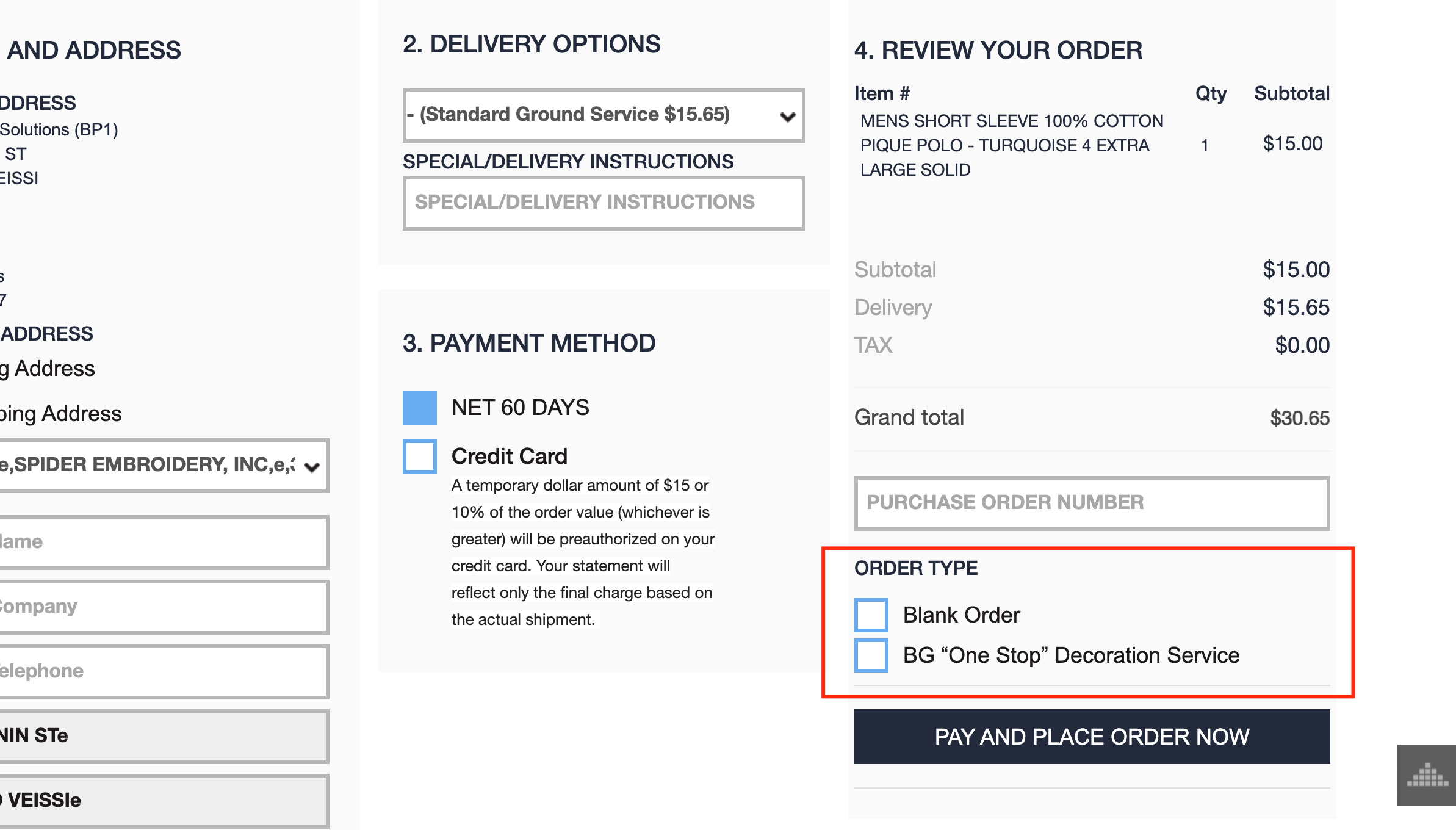This screenshot has width=1456, height=830.
Task: Click the delivery options dropdown arrow
Action: point(788,117)
